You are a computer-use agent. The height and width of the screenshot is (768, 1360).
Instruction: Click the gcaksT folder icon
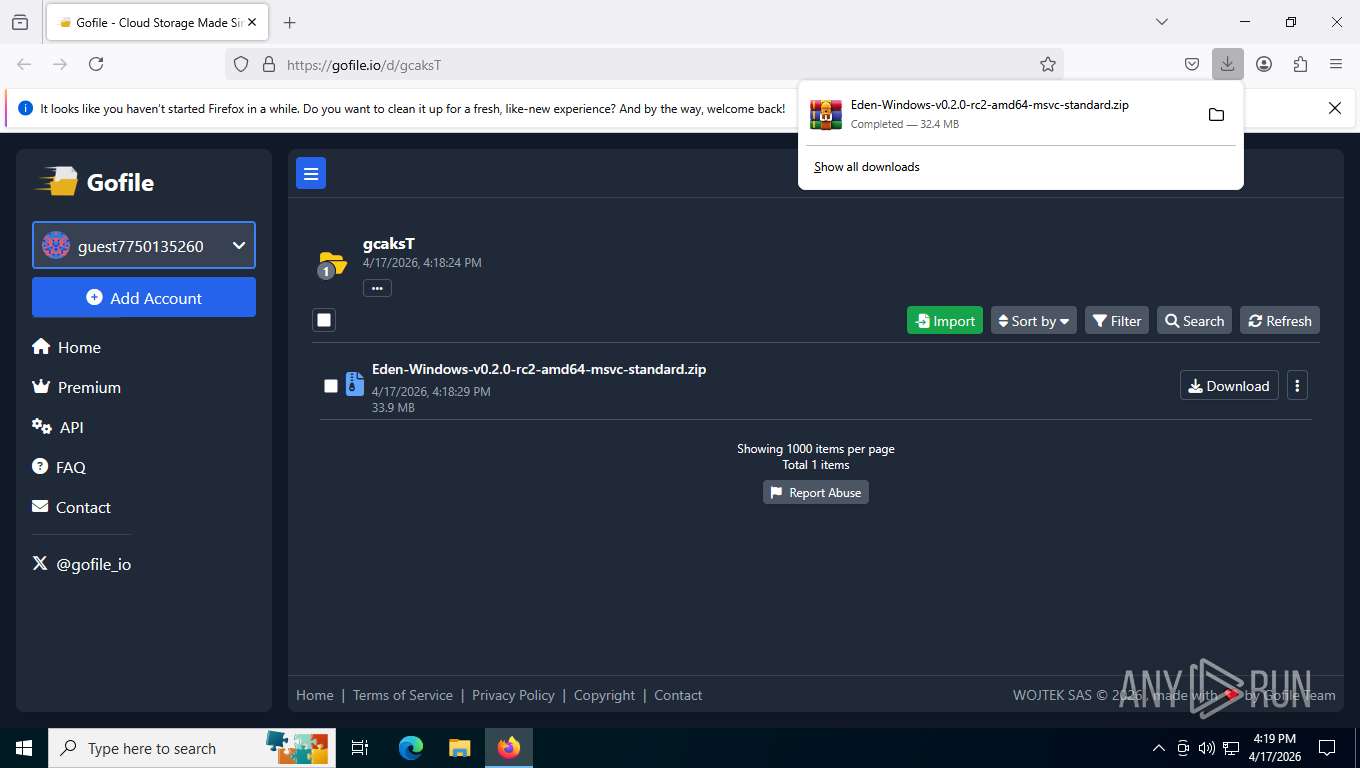coord(332,264)
